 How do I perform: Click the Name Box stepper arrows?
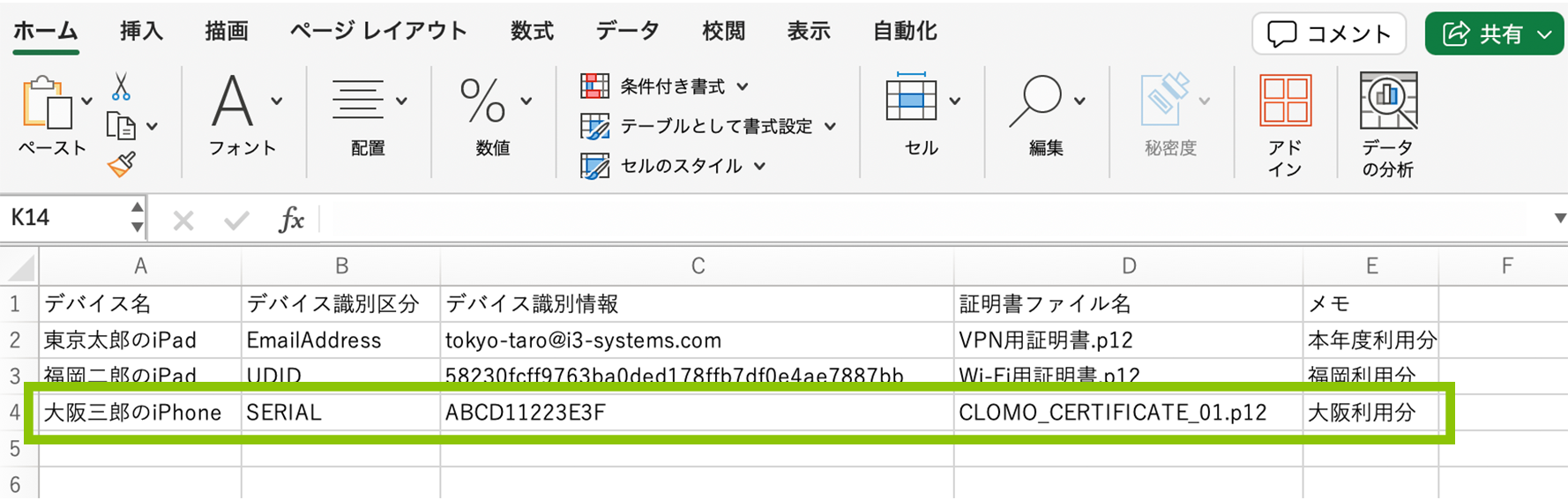(x=137, y=218)
